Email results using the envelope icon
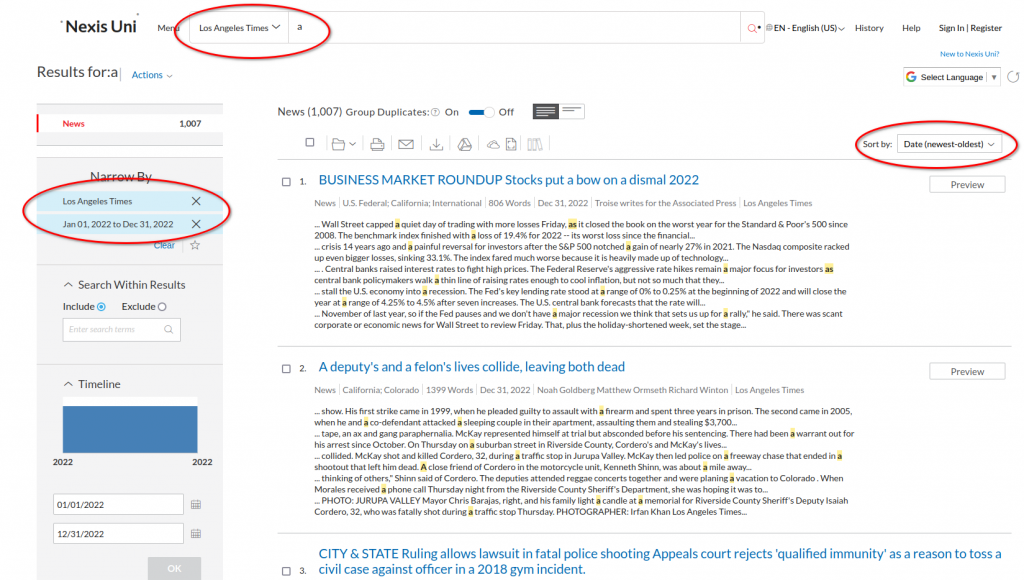Image resolution: width=1024 pixels, height=580 pixels. 406,144
